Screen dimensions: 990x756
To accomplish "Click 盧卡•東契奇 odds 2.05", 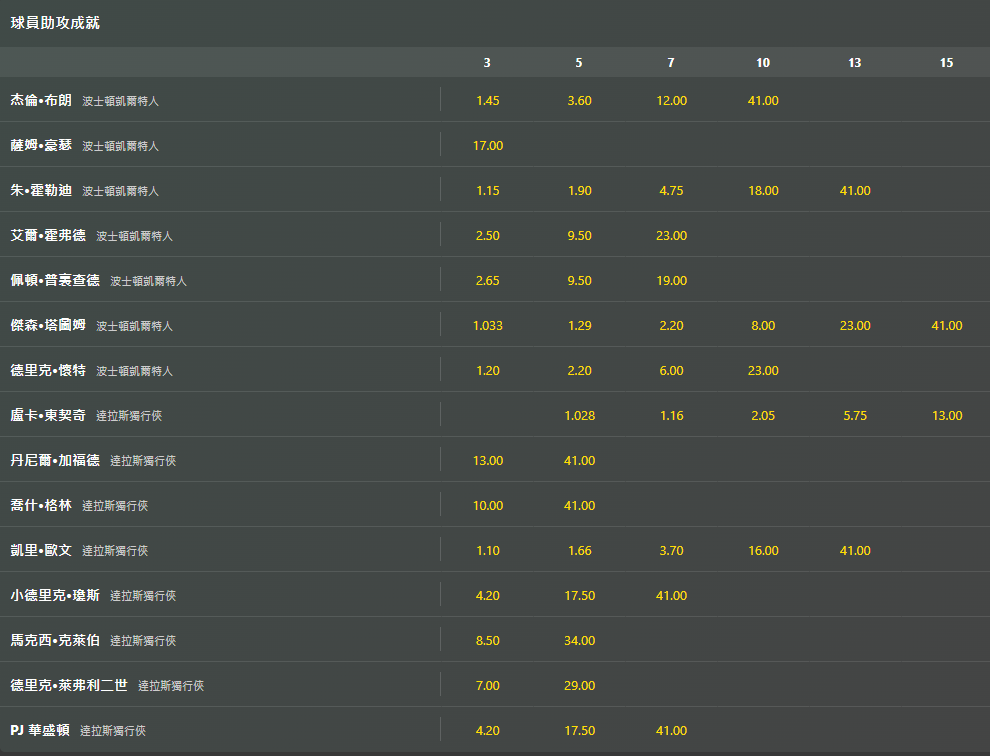I will click(763, 416).
